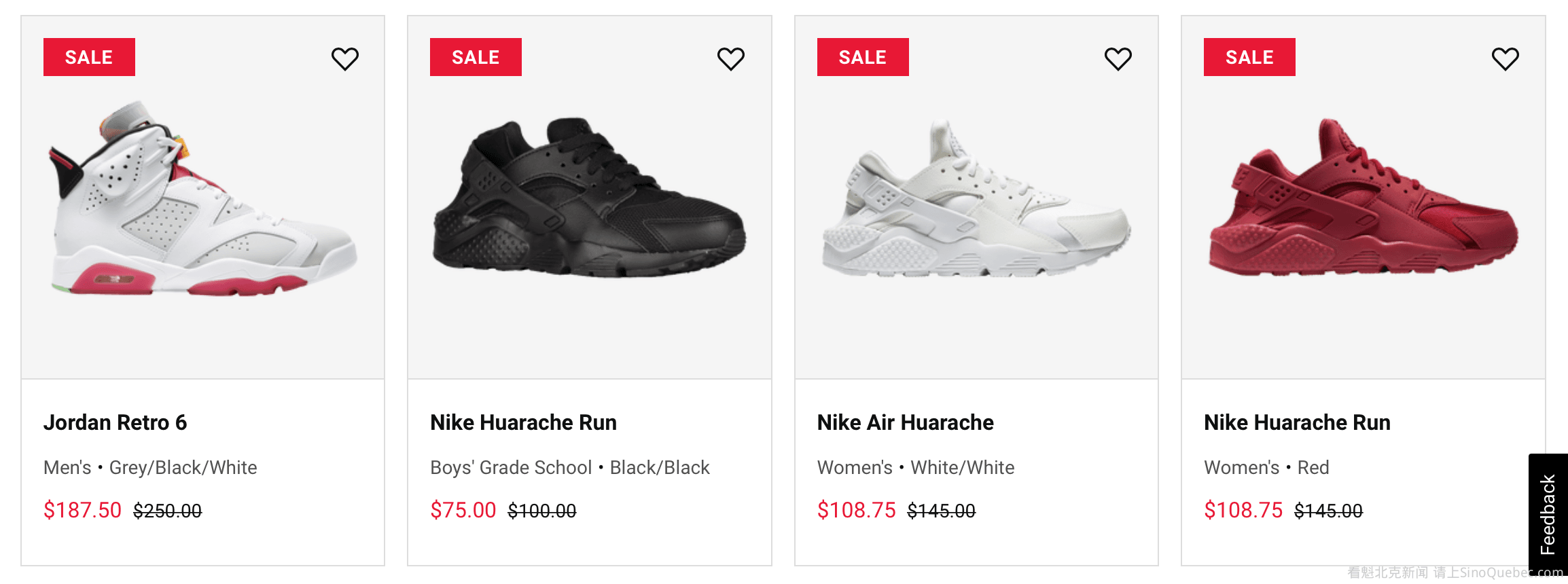Open the Nike Air Huarache product title

tap(905, 422)
